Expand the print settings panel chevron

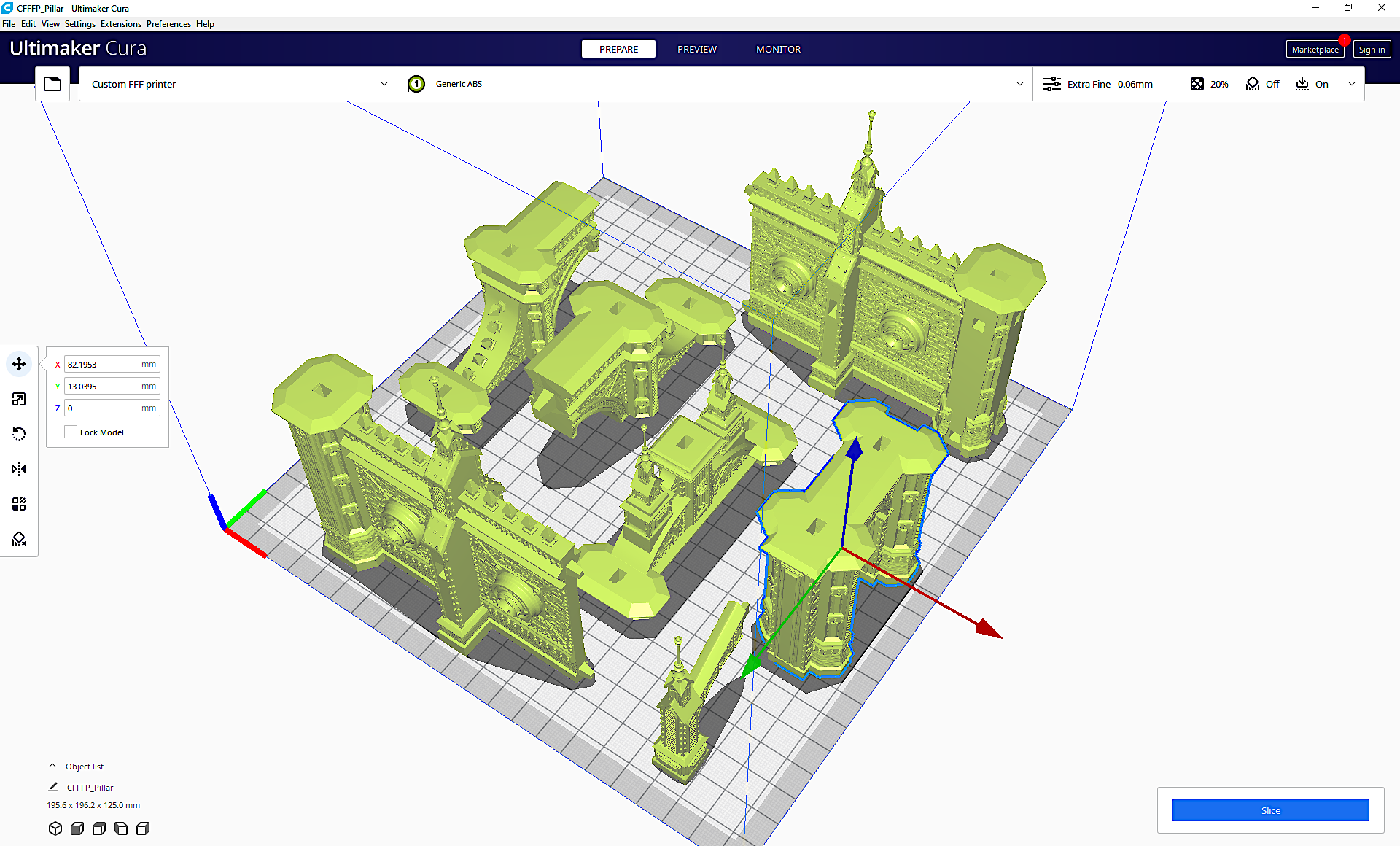[x=1351, y=84]
